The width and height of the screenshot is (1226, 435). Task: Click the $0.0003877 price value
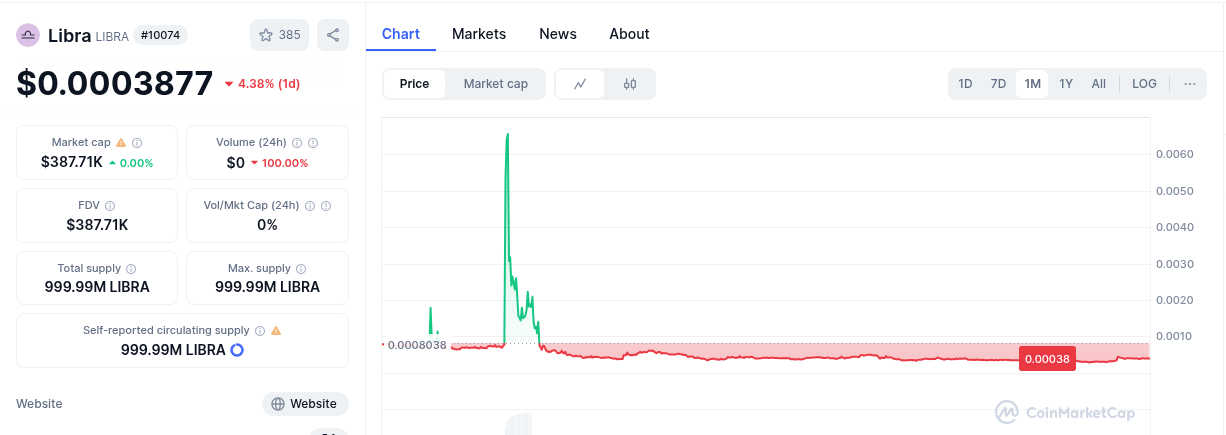115,83
